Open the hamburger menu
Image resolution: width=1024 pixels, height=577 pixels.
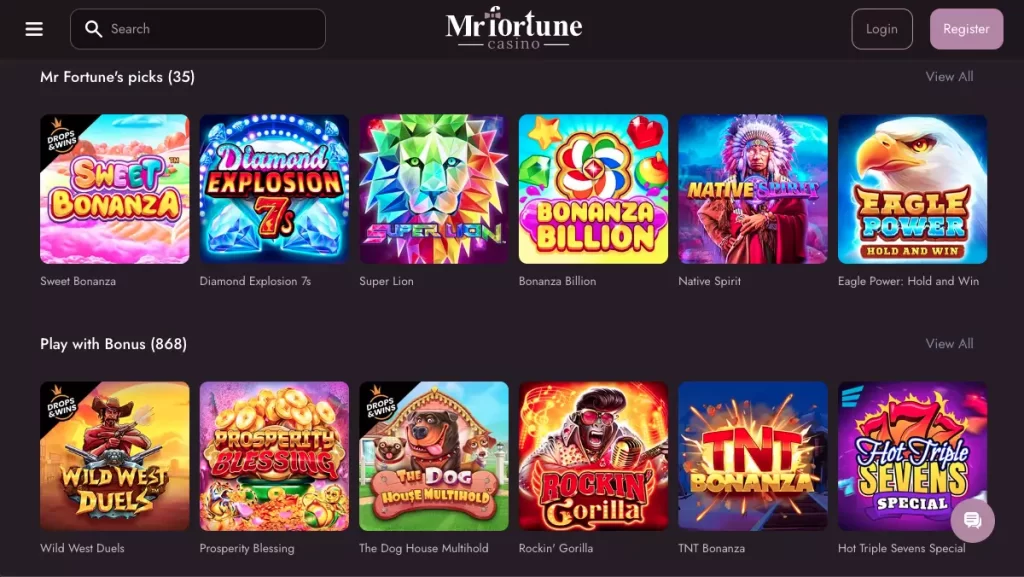(x=34, y=29)
